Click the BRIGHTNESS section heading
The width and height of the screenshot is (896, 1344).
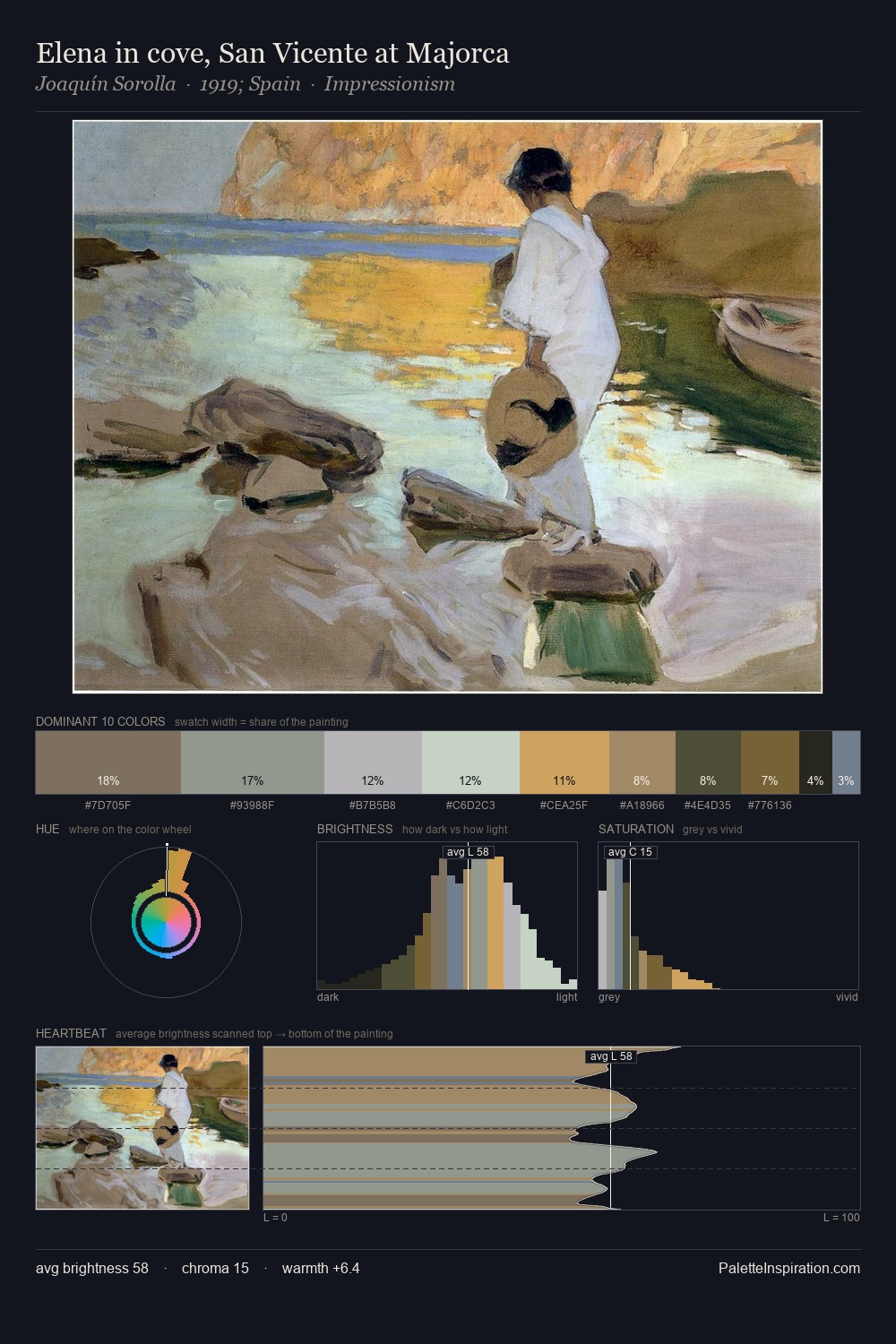click(x=355, y=829)
